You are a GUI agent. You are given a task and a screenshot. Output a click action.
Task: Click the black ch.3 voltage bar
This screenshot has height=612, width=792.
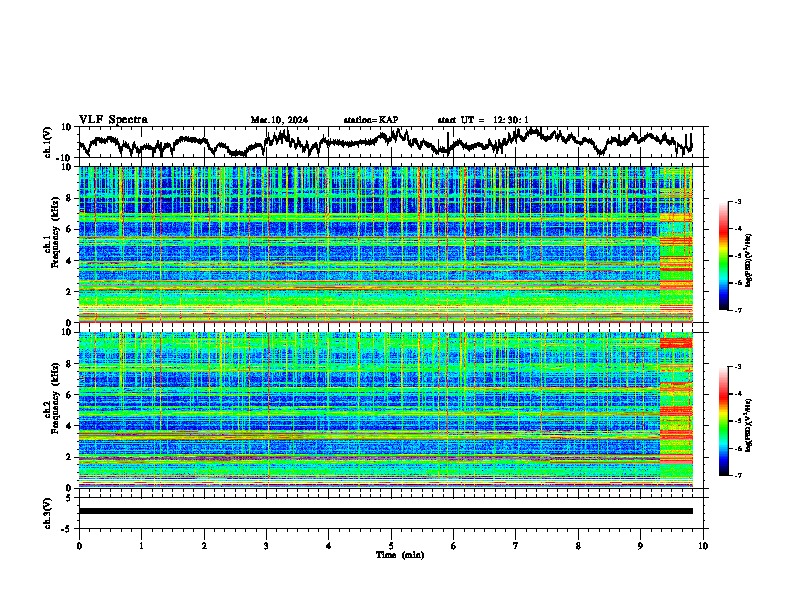pos(386,511)
